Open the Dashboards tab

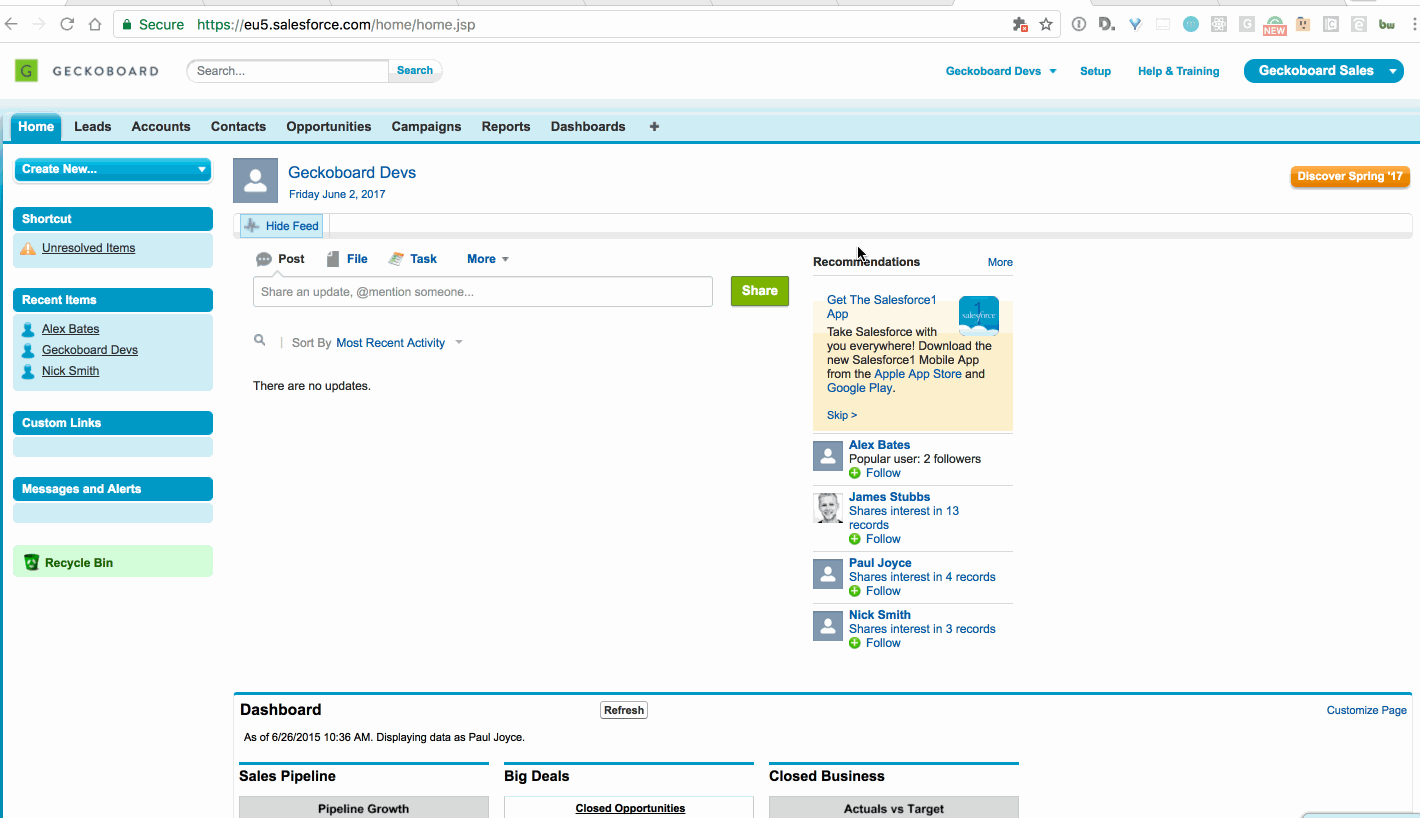588,127
